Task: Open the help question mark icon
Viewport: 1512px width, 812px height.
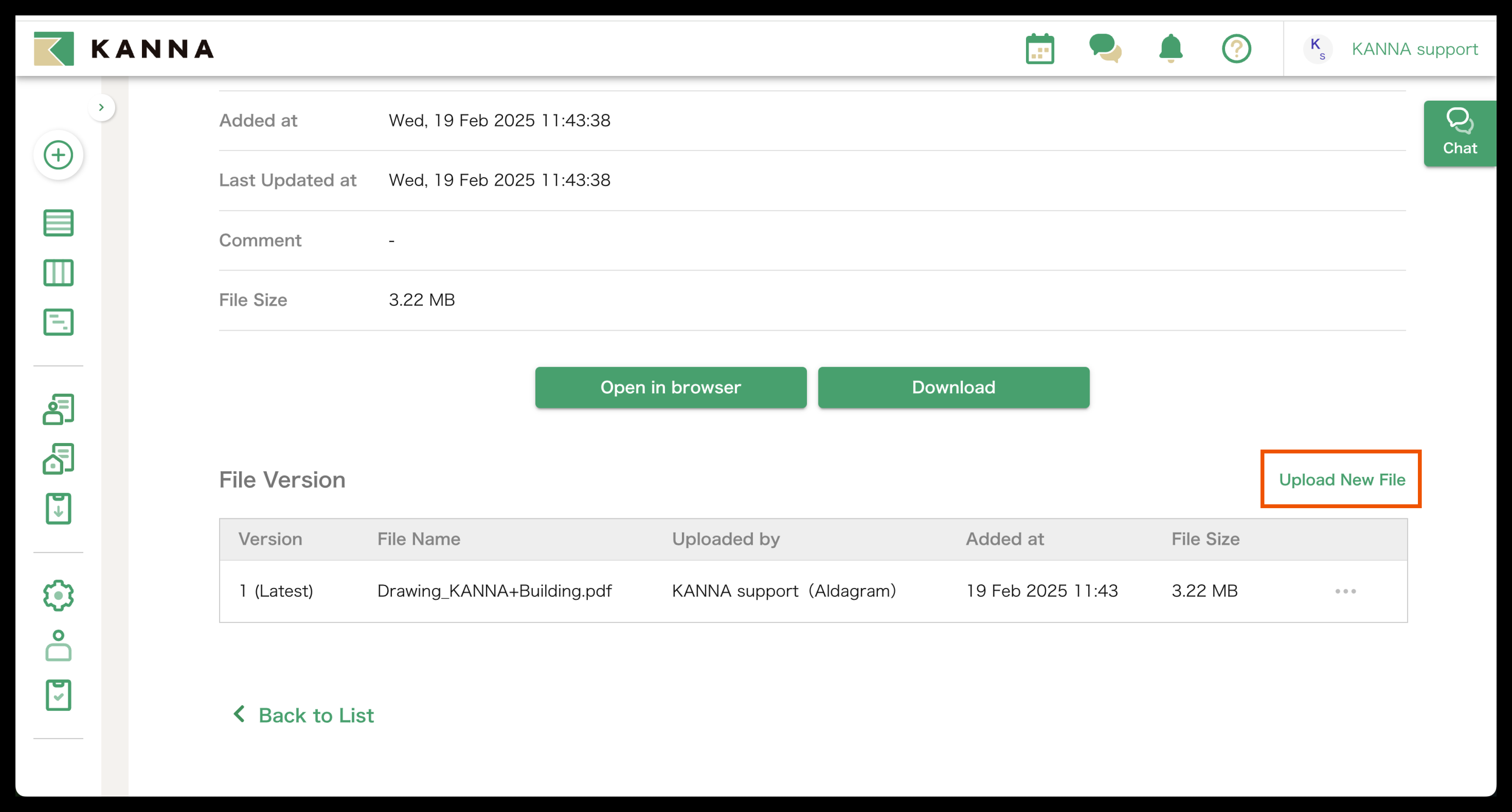Action: click(1236, 49)
